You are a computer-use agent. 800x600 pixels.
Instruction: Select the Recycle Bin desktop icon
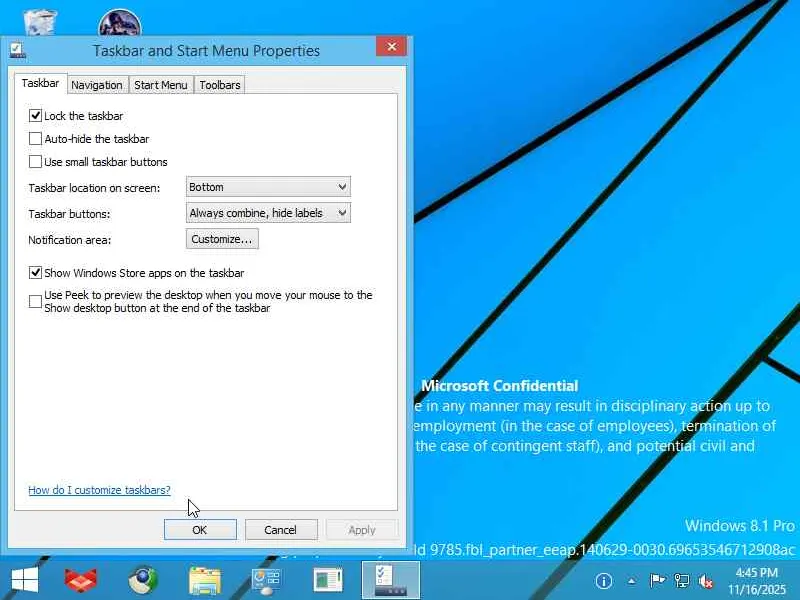[40, 22]
